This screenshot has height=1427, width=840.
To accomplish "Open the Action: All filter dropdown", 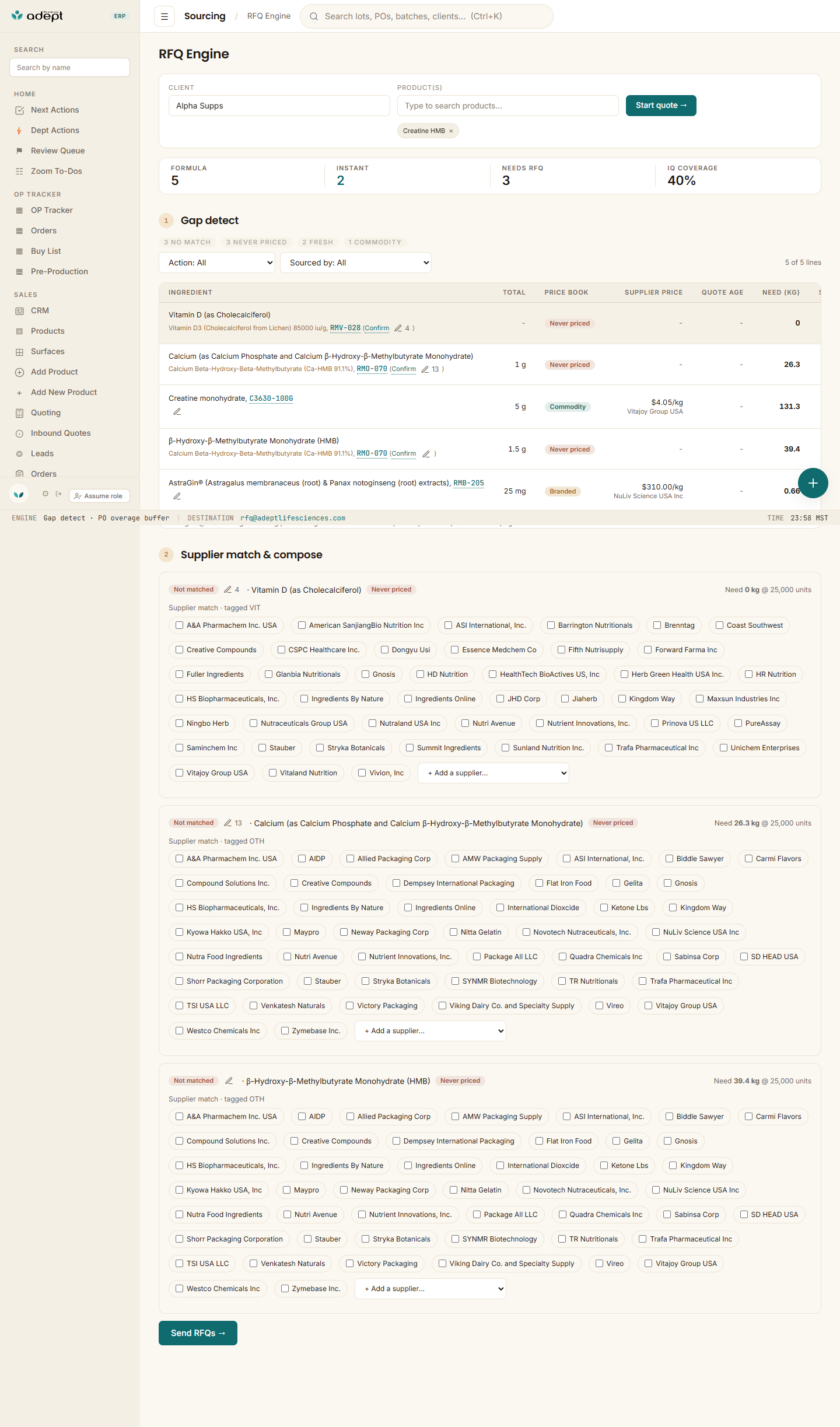I will tap(217, 263).
